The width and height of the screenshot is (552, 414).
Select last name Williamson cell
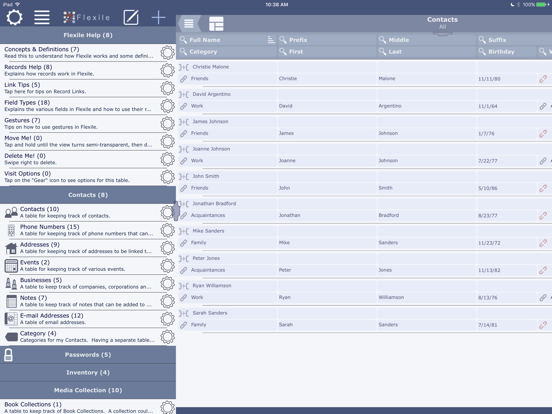tap(426, 297)
